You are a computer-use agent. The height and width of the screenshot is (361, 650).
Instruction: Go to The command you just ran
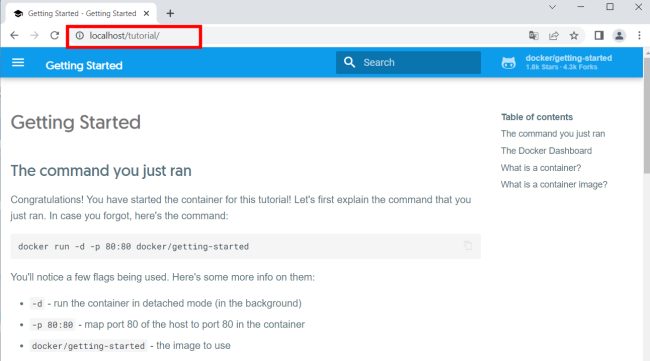[553, 134]
